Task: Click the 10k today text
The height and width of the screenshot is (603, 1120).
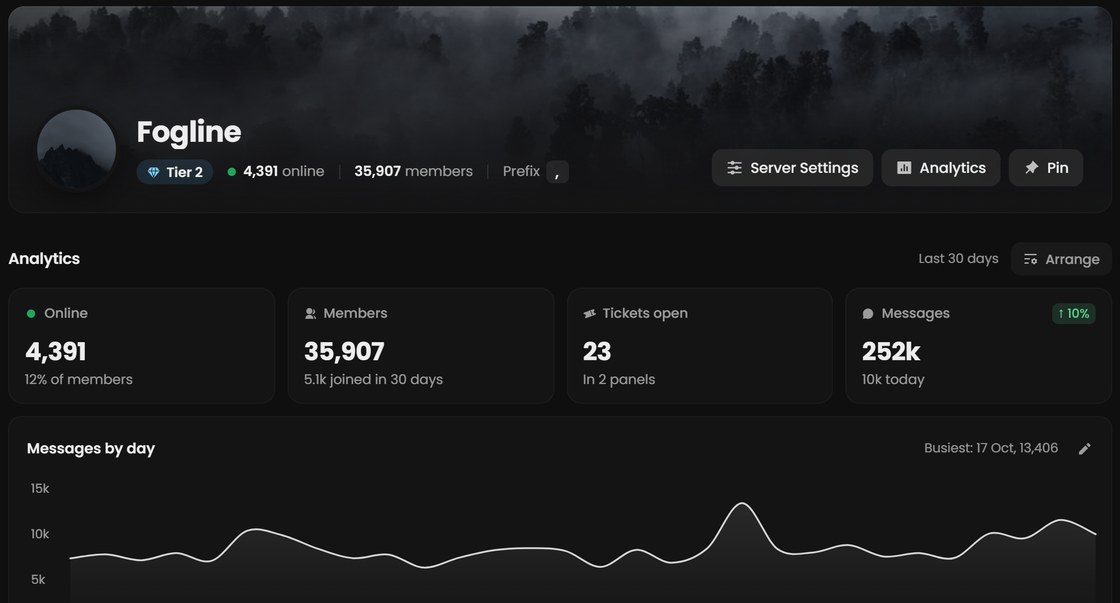Action: 893,379
